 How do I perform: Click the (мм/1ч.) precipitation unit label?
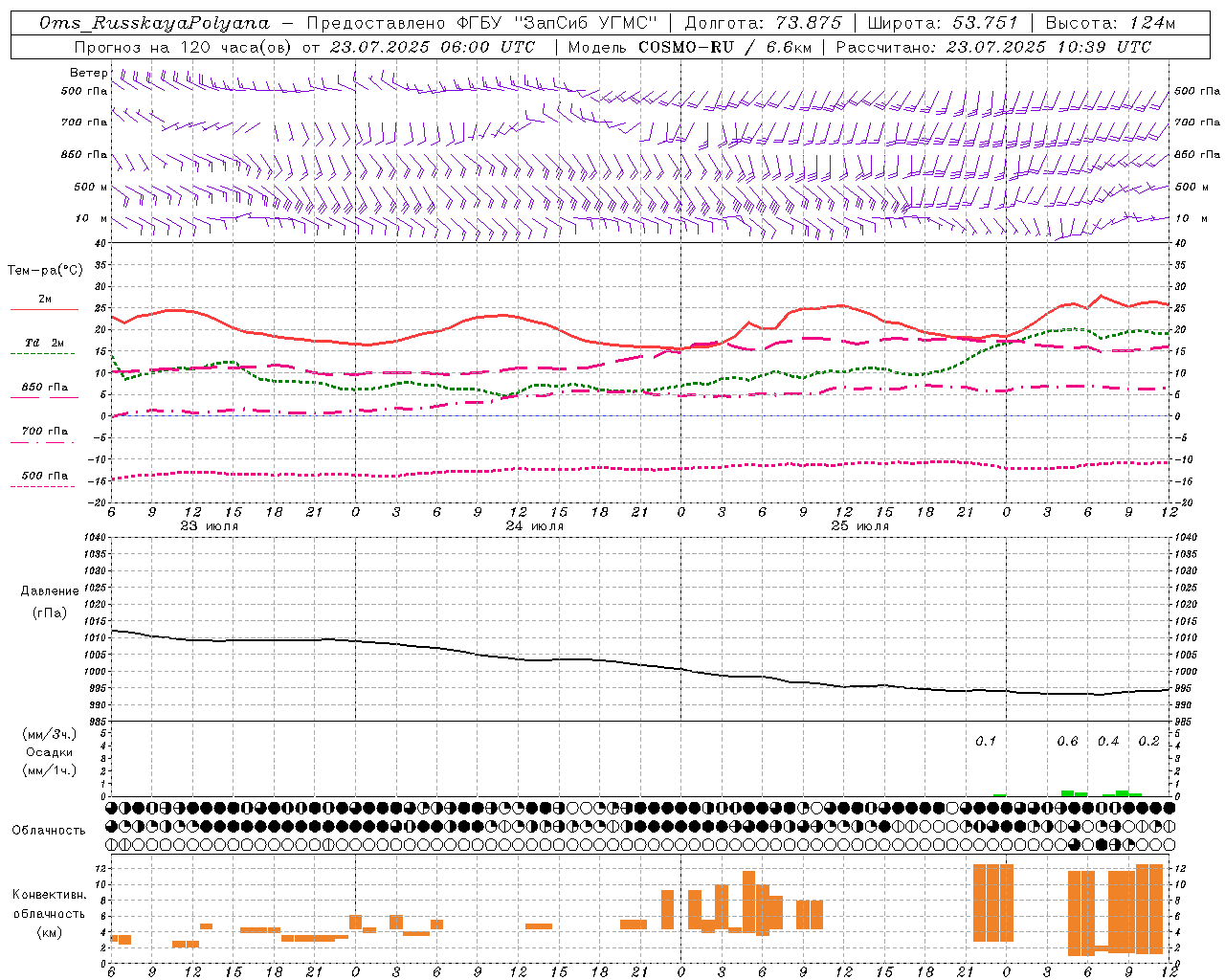49,770
